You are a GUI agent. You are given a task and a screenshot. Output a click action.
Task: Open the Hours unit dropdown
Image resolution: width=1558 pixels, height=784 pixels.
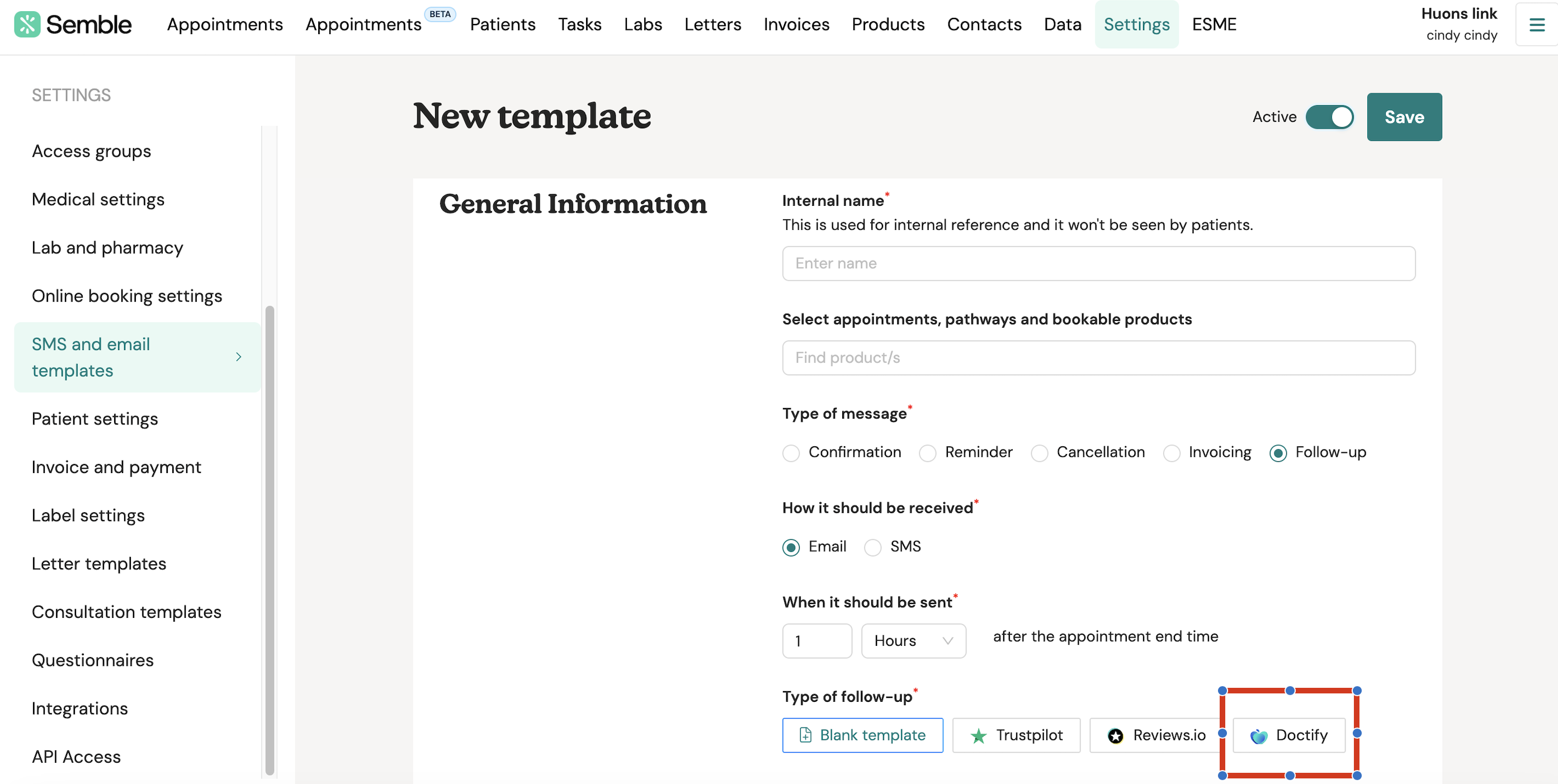coord(913,641)
